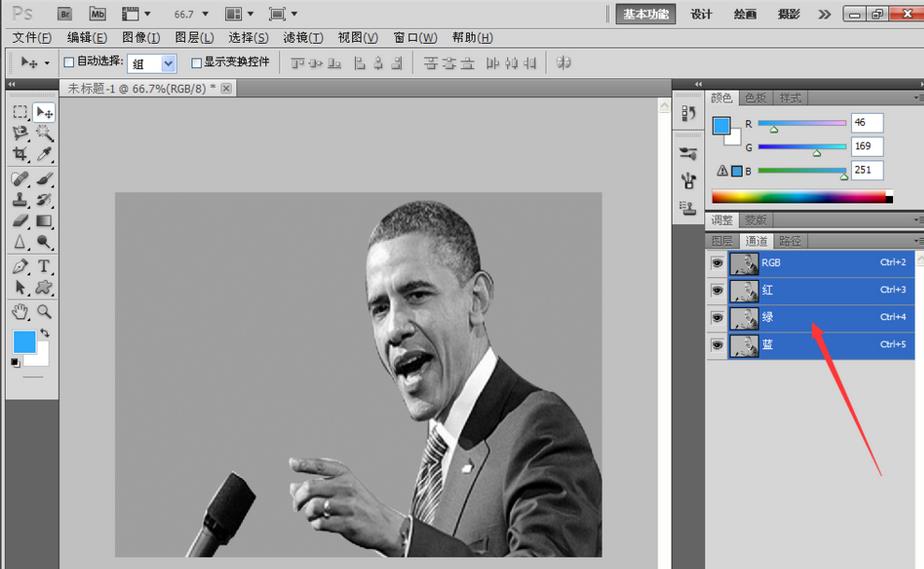Open Mini Bridge with Mb icon
Screen dimensions: 924x569
(x=97, y=14)
